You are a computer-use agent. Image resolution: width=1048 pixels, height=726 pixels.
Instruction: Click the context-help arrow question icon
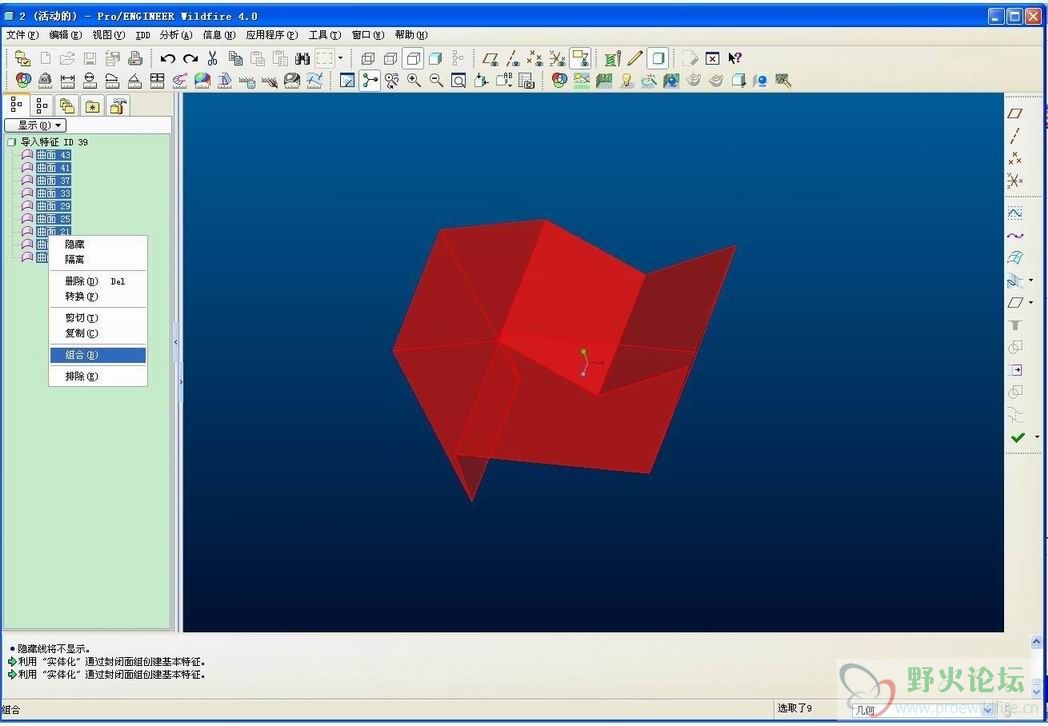point(735,59)
